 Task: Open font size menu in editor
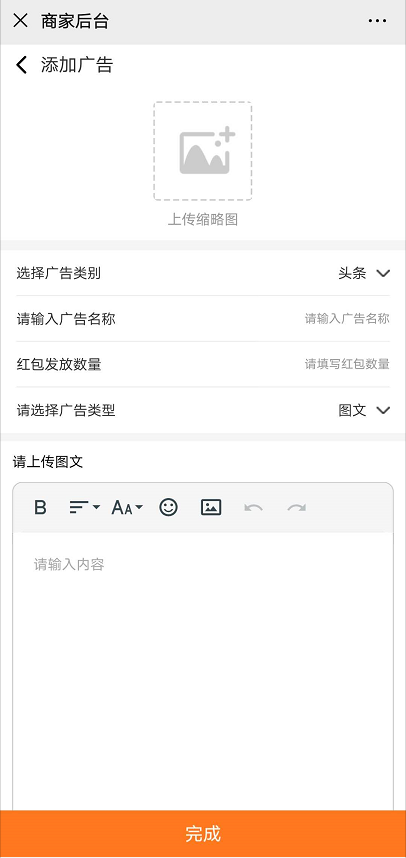pos(127,508)
